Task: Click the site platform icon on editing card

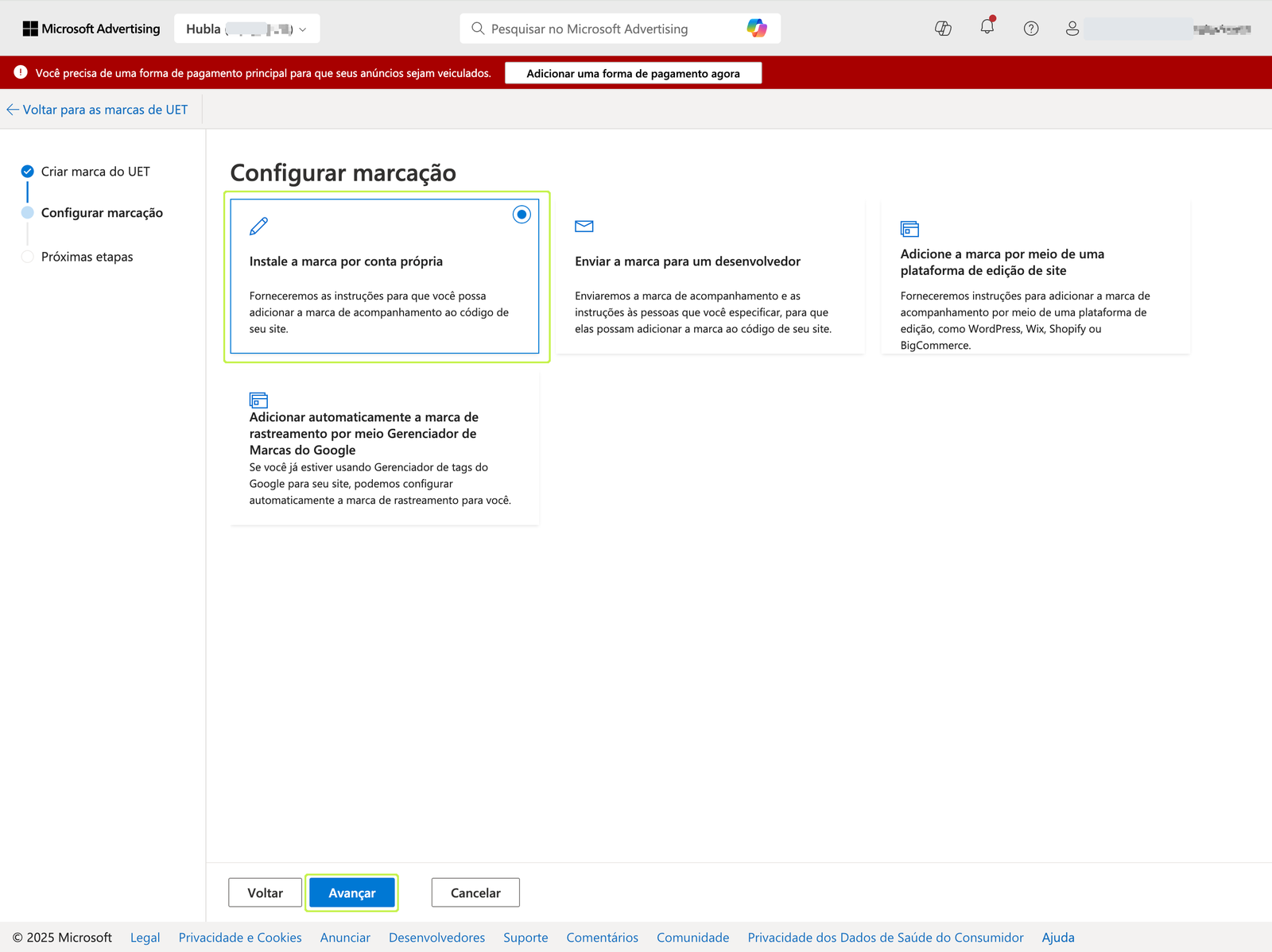Action: pyautogui.click(x=909, y=229)
